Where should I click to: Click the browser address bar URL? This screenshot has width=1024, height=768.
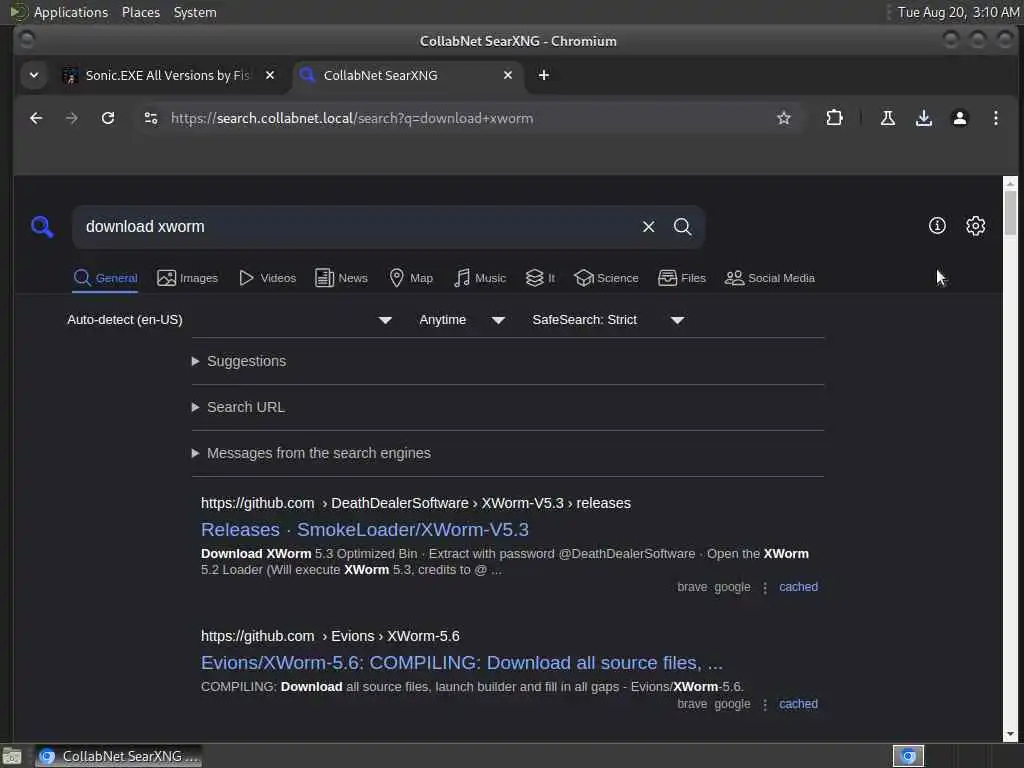(x=351, y=118)
